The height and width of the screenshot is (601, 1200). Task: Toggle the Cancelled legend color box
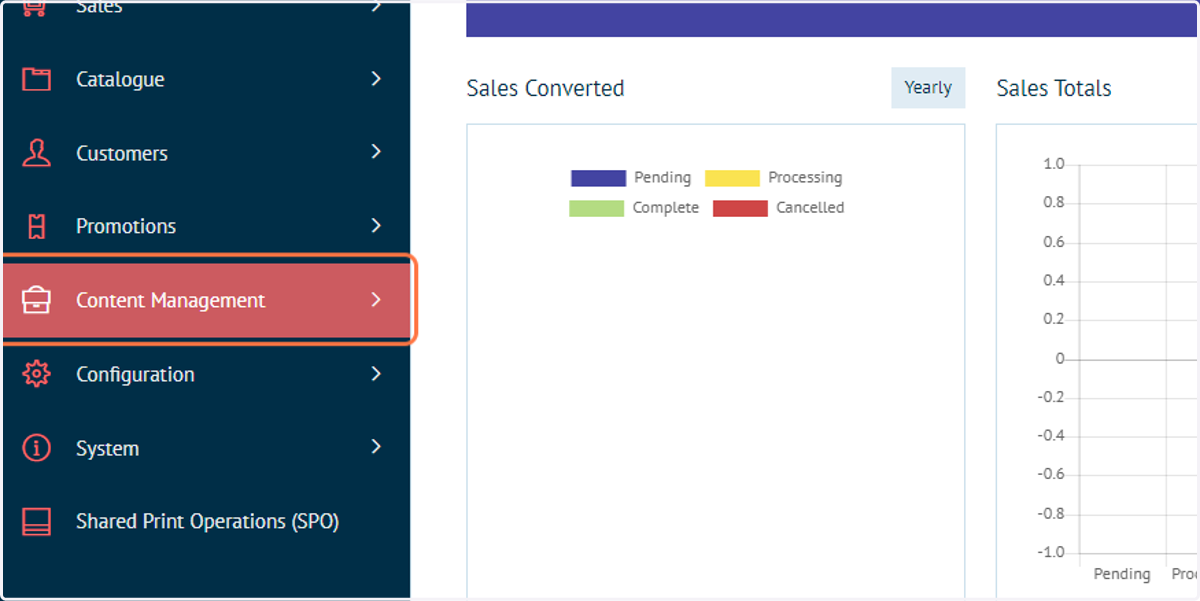740,208
